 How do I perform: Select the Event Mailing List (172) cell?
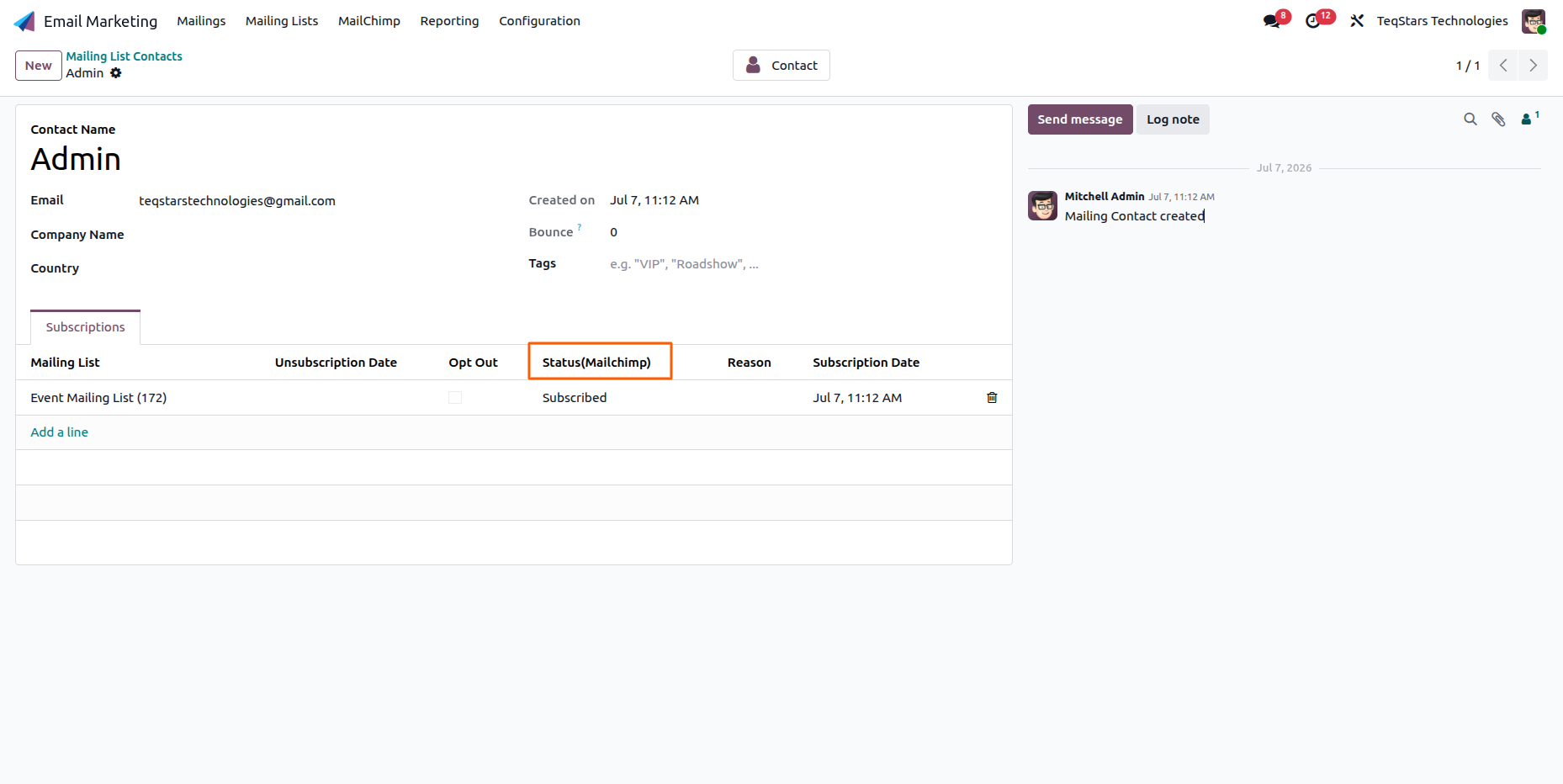tap(98, 398)
